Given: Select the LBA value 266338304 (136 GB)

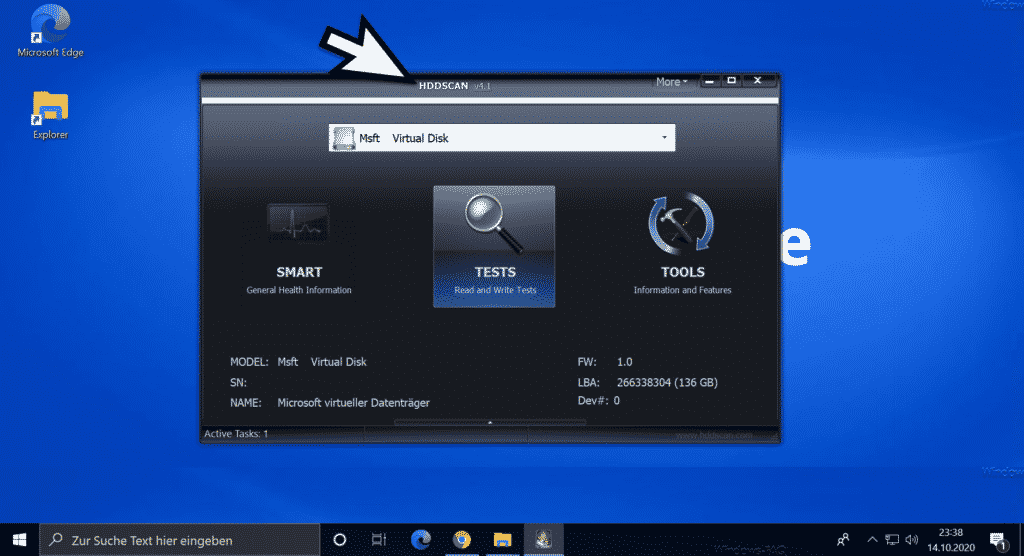Looking at the screenshot, I should [x=667, y=382].
